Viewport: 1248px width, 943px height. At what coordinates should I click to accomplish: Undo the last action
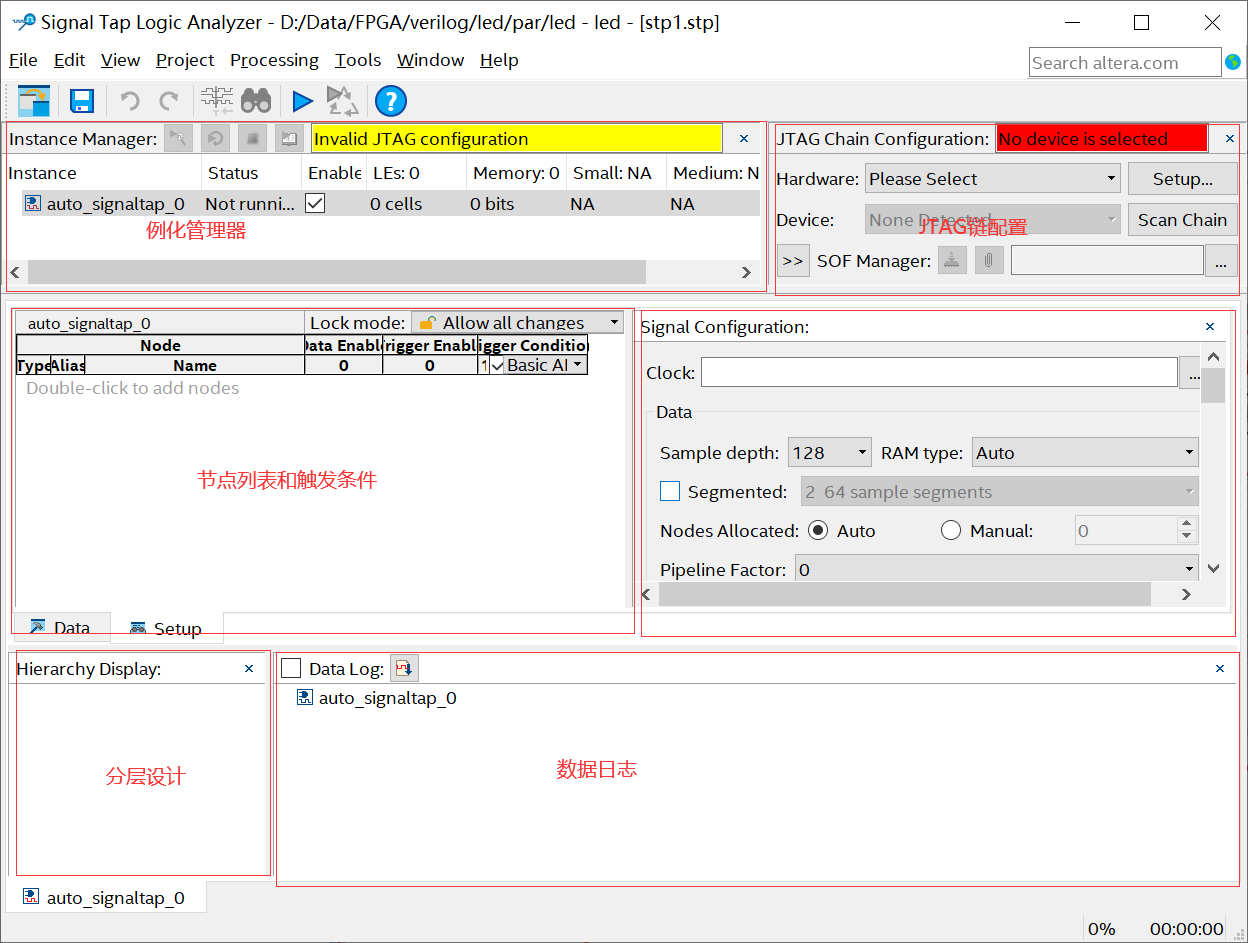[x=130, y=101]
